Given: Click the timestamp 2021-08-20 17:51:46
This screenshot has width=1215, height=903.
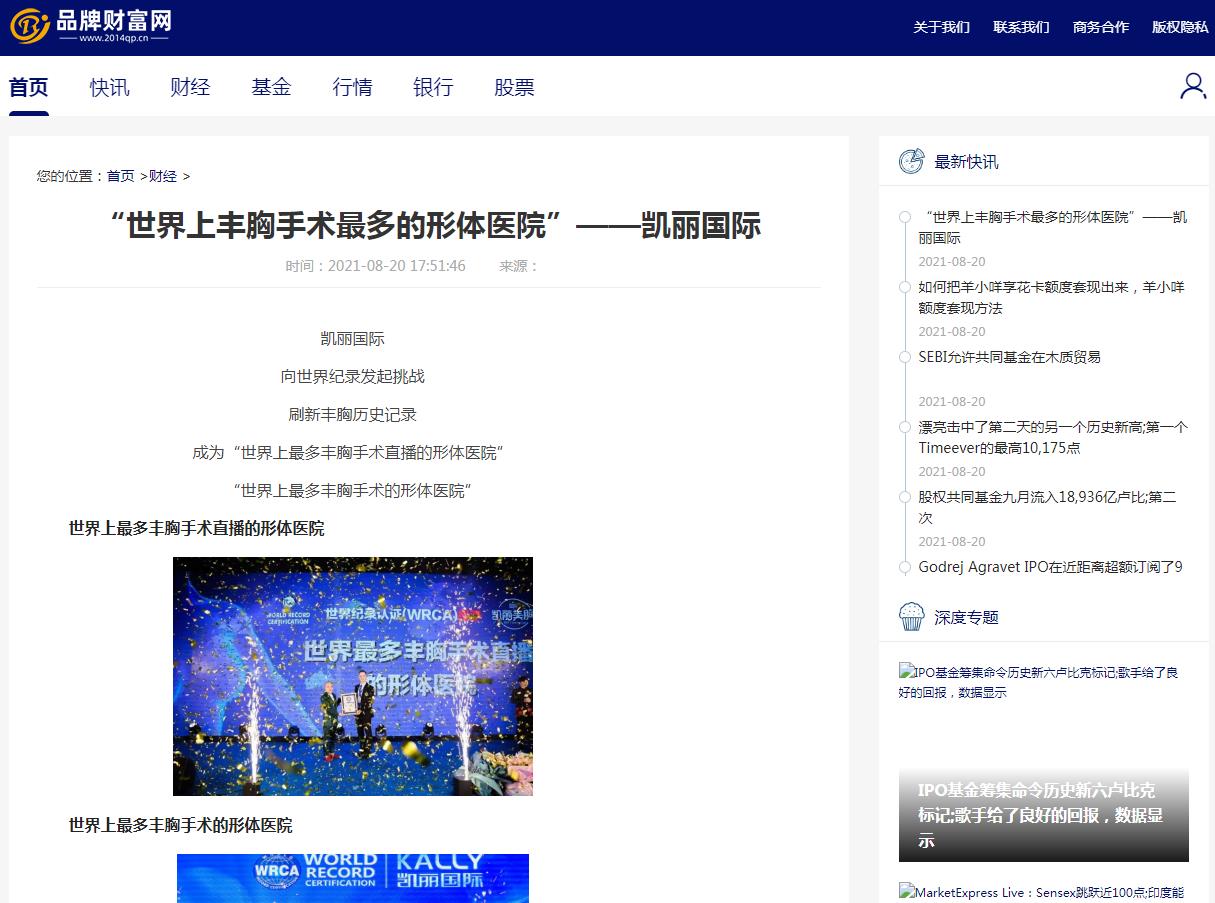Looking at the screenshot, I should [x=396, y=266].
